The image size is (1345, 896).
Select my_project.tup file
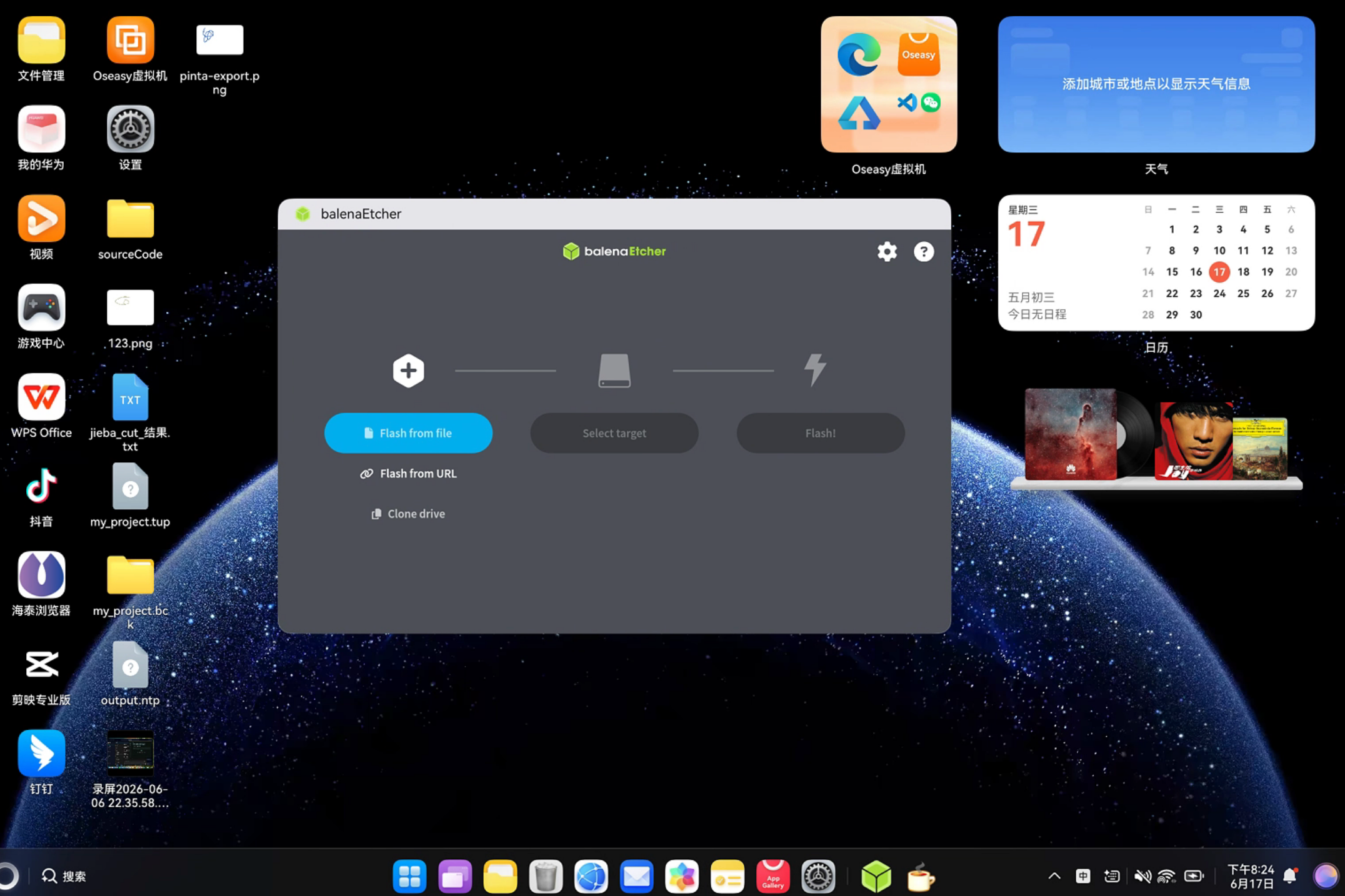(130, 495)
